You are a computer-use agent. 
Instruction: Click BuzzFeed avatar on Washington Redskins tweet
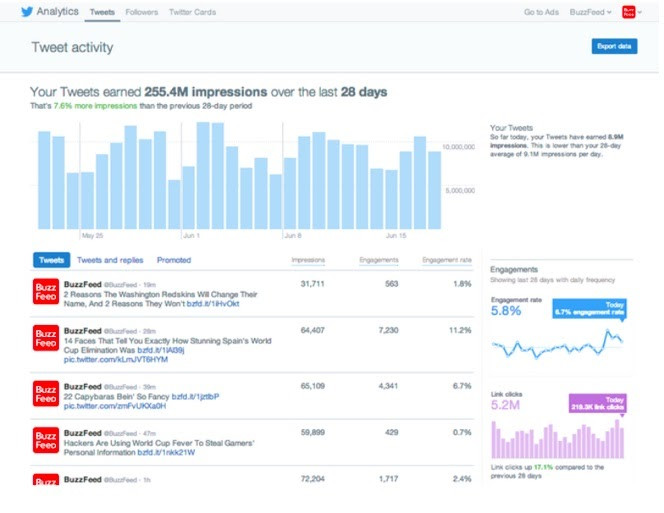[46, 291]
